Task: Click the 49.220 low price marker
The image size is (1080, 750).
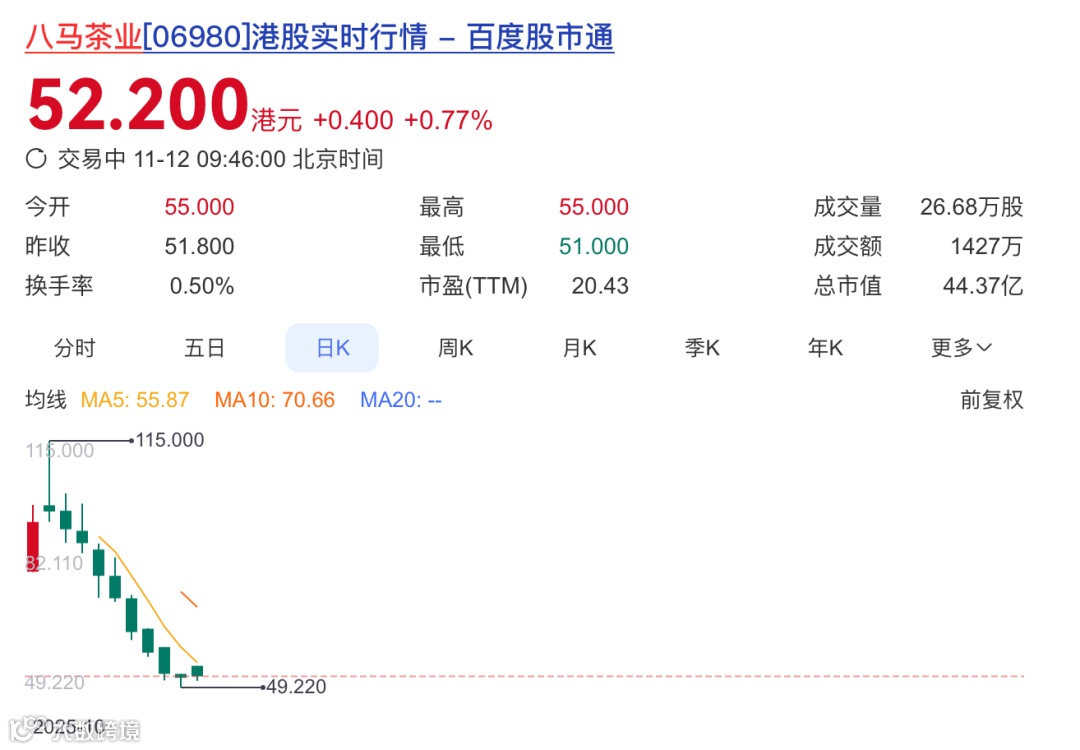Action: point(295,686)
